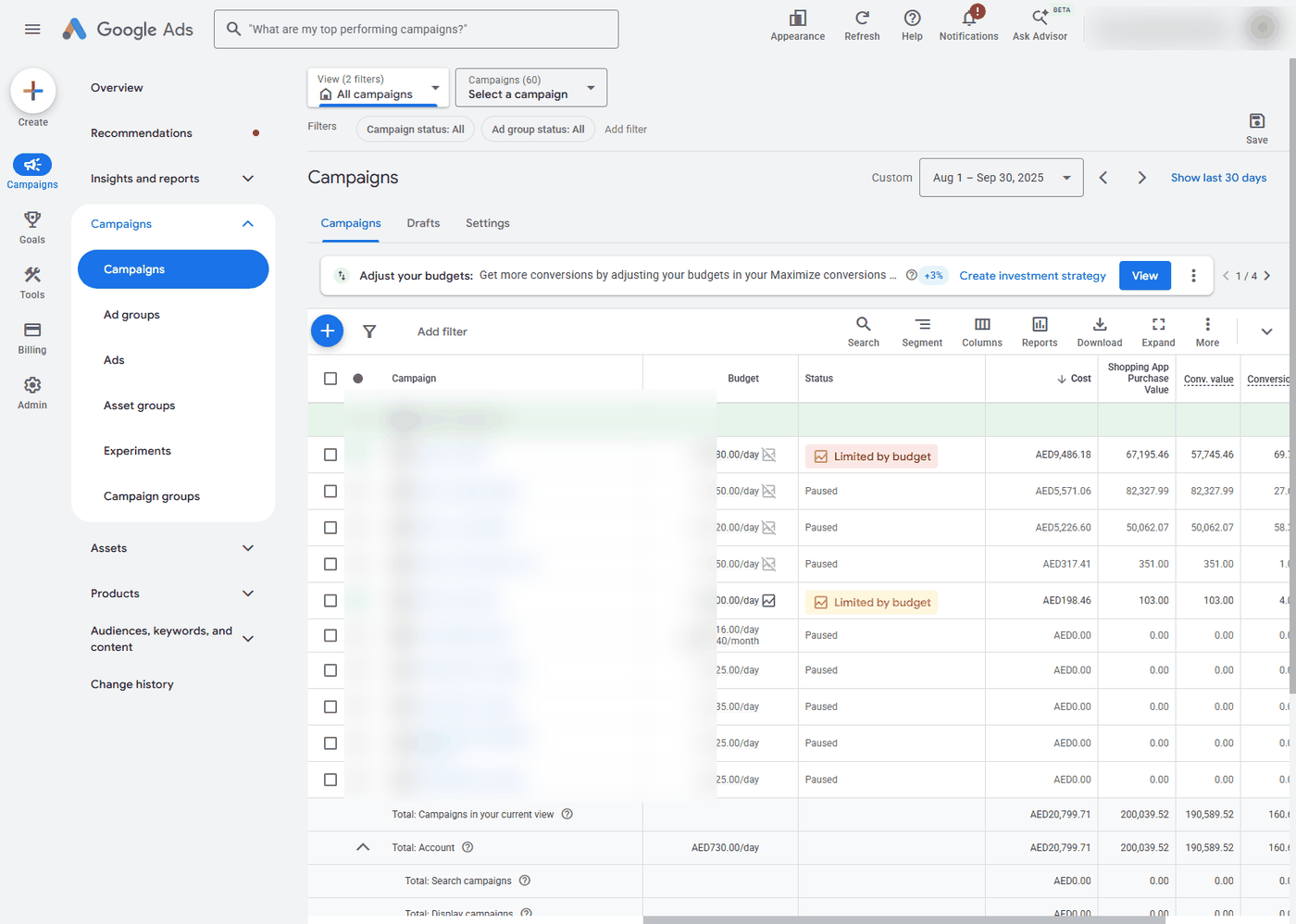Open the Tools wrench icon
Image resolution: width=1296 pixels, height=924 pixels.
tap(32, 275)
